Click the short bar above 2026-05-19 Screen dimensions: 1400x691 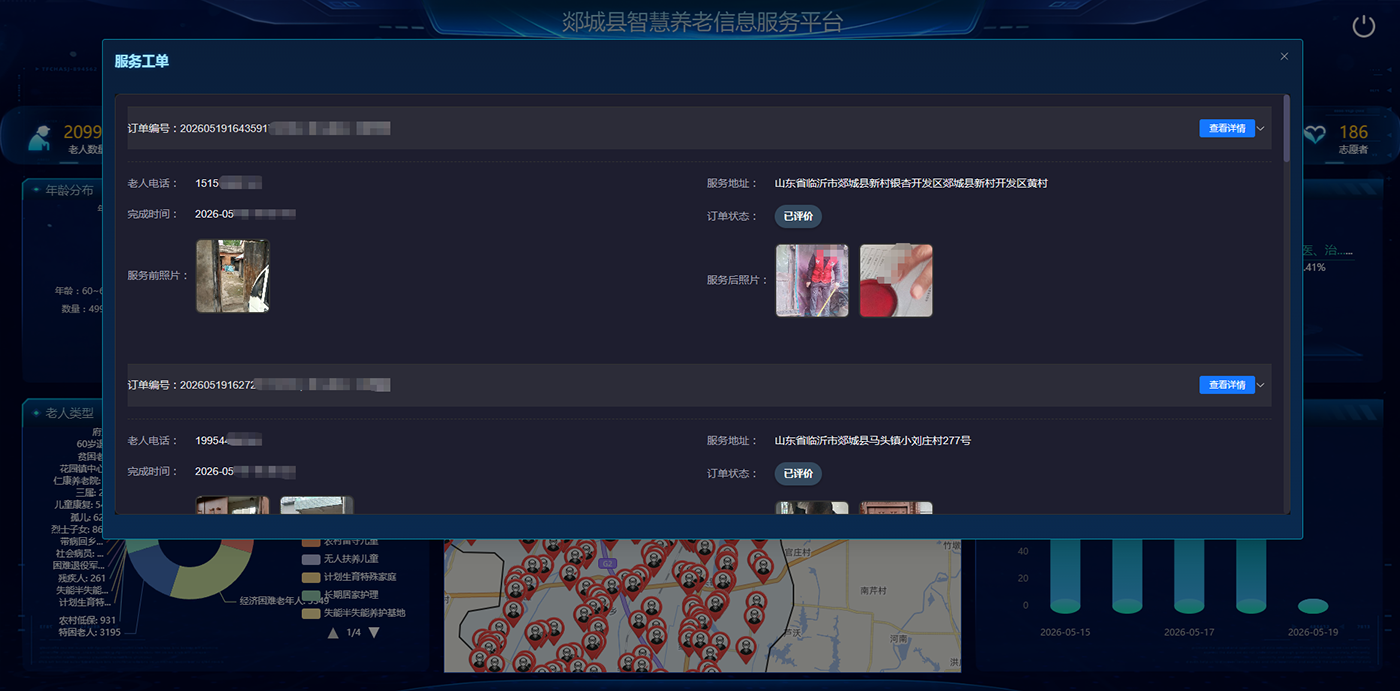[x=1313, y=606]
